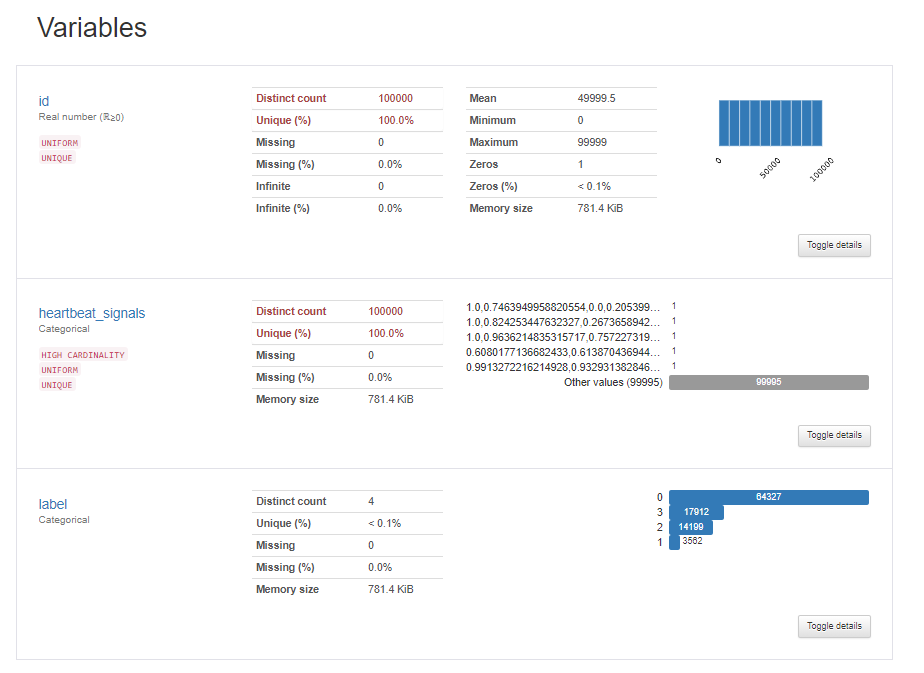Click the UNIQUE tag under heartbeat_signals

pos(57,385)
